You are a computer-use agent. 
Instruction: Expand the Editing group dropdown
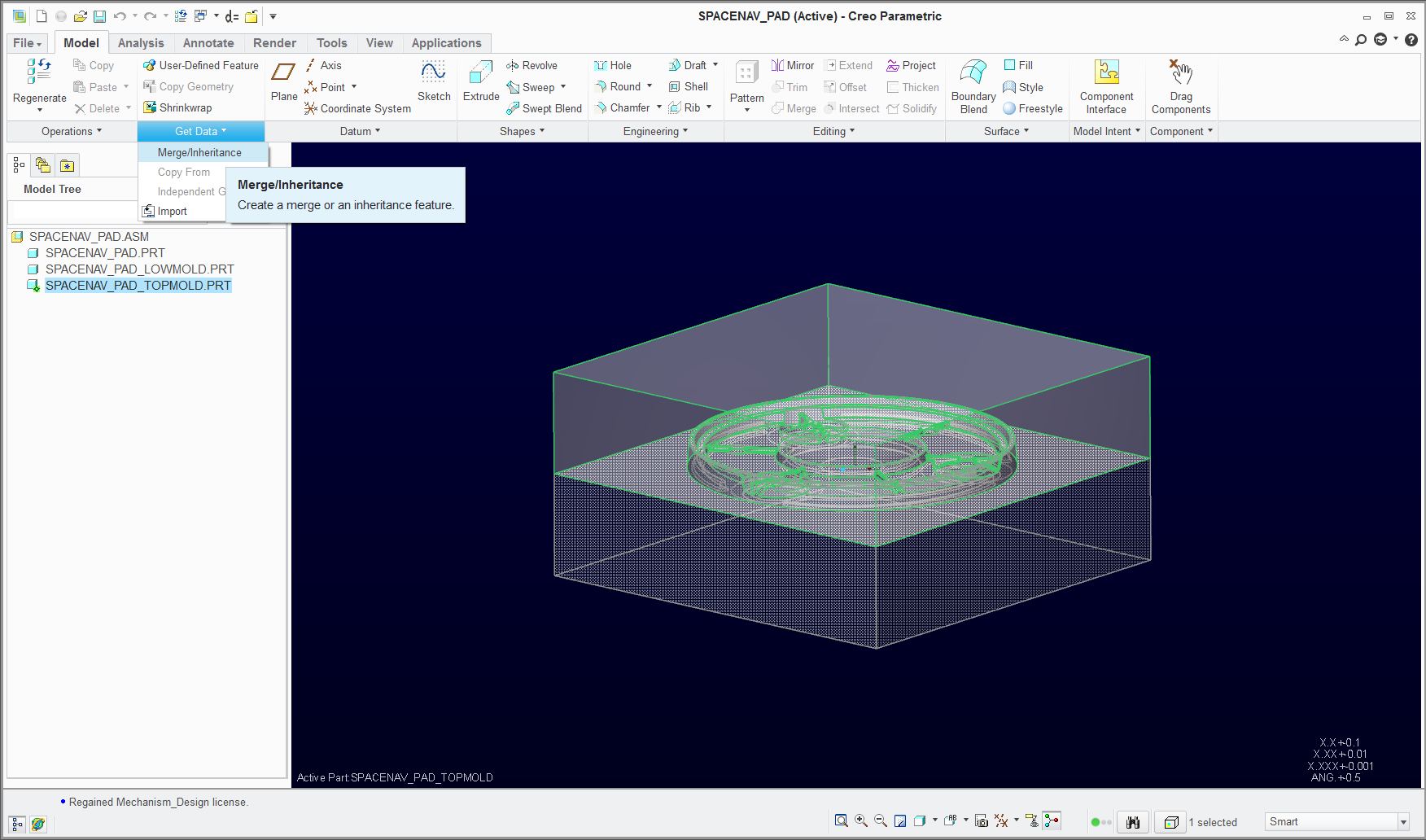pyautogui.click(x=834, y=131)
